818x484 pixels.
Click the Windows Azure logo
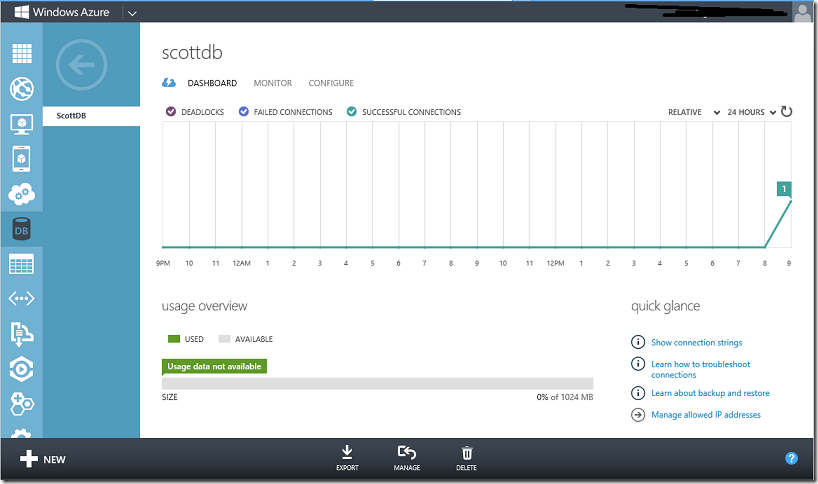click(x=63, y=12)
